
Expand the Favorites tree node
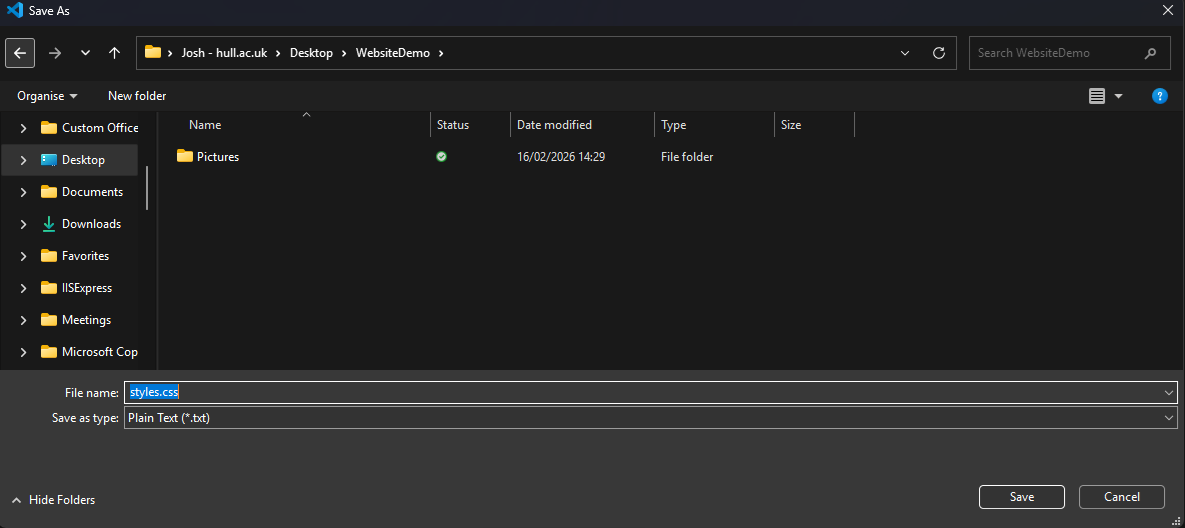[23, 256]
